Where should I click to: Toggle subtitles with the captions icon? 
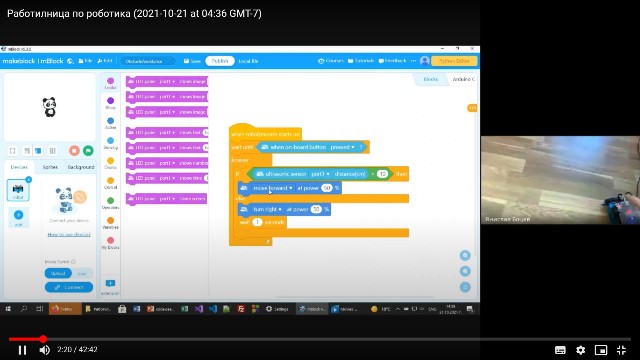click(560, 350)
